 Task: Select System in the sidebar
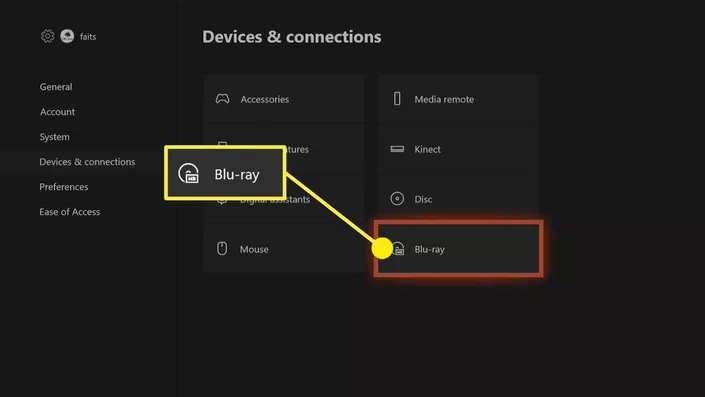point(54,137)
